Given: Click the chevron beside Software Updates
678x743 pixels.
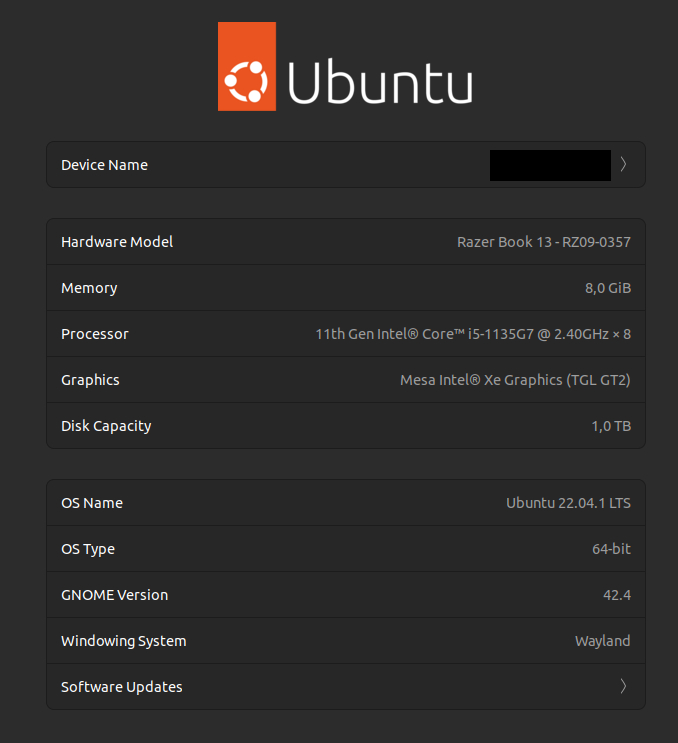Looking at the screenshot, I should [624, 686].
